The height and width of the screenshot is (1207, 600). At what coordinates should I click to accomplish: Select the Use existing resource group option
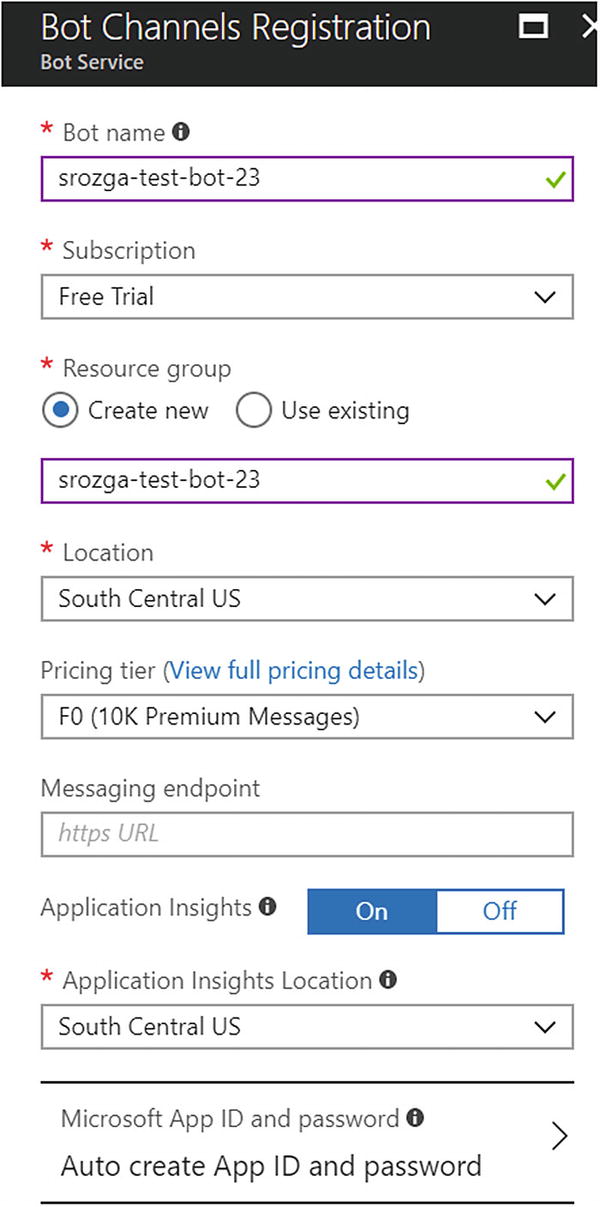[254, 410]
